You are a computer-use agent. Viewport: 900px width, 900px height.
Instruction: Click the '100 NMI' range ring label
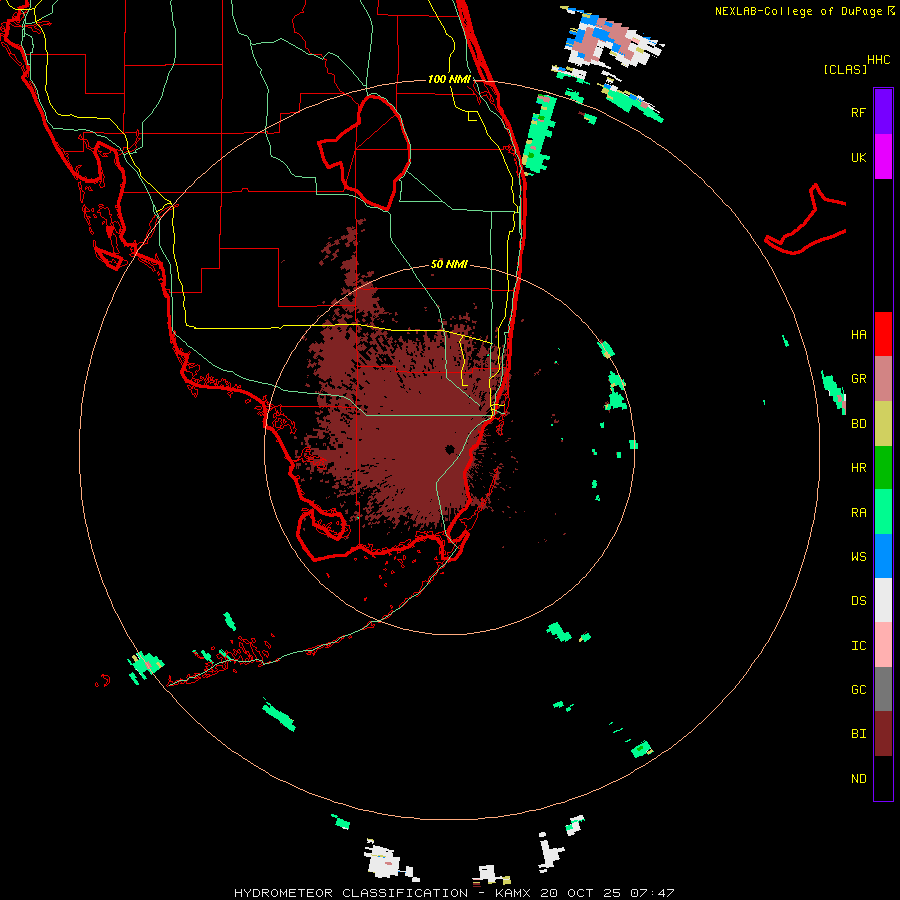(x=449, y=79)
